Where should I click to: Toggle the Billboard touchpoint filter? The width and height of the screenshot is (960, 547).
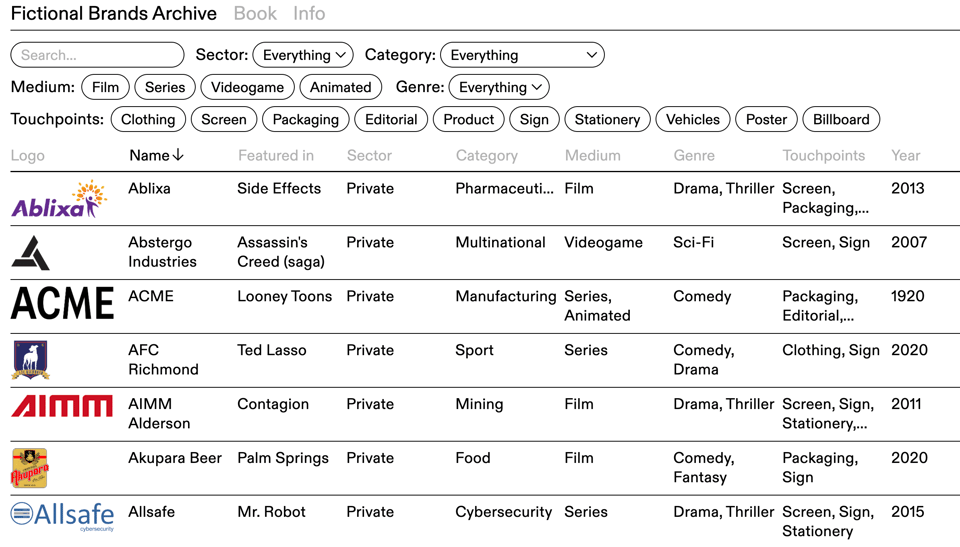coord(840,119)
